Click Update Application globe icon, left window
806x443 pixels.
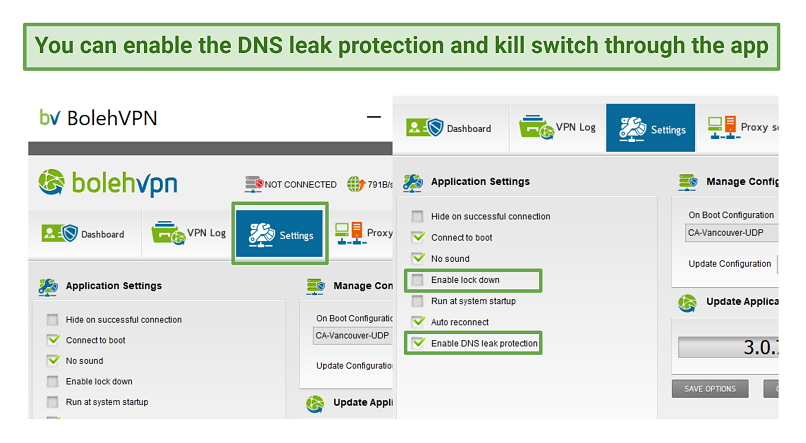coord(315,404)
